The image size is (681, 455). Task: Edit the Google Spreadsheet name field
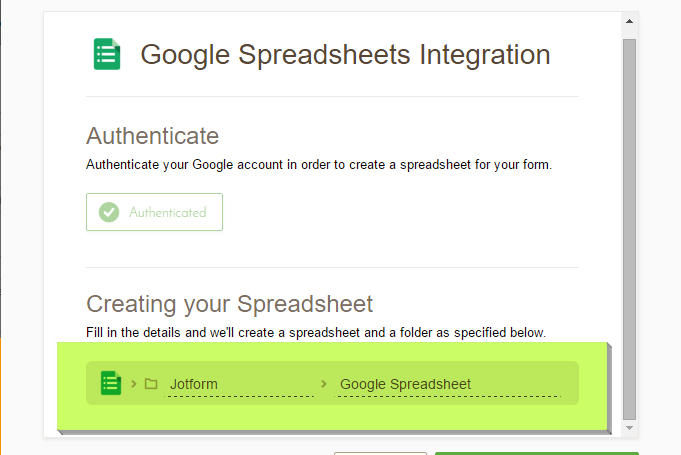(447, 384)
